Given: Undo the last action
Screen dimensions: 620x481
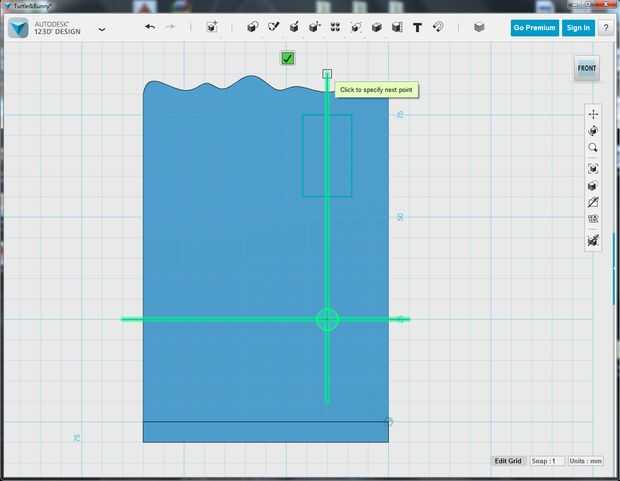Looking at the screenshot, I should [150, 27].
